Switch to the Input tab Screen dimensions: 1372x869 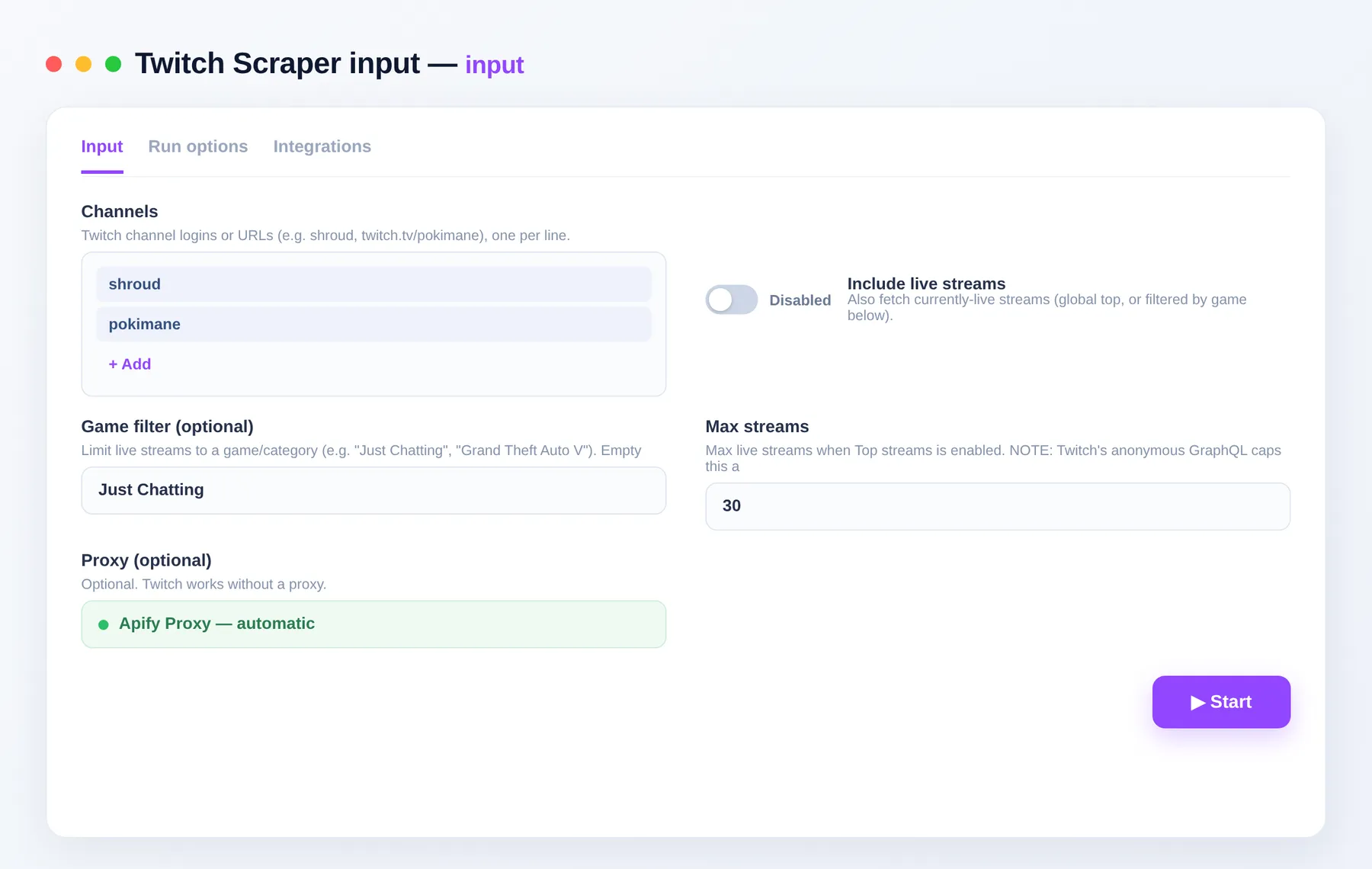pyautogui.click(x=102, y=146)
